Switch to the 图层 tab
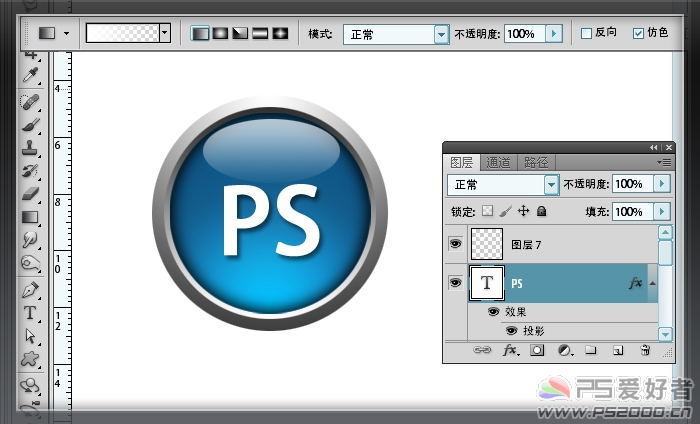The height and width of the screenshot is (424, 700). 462,162
